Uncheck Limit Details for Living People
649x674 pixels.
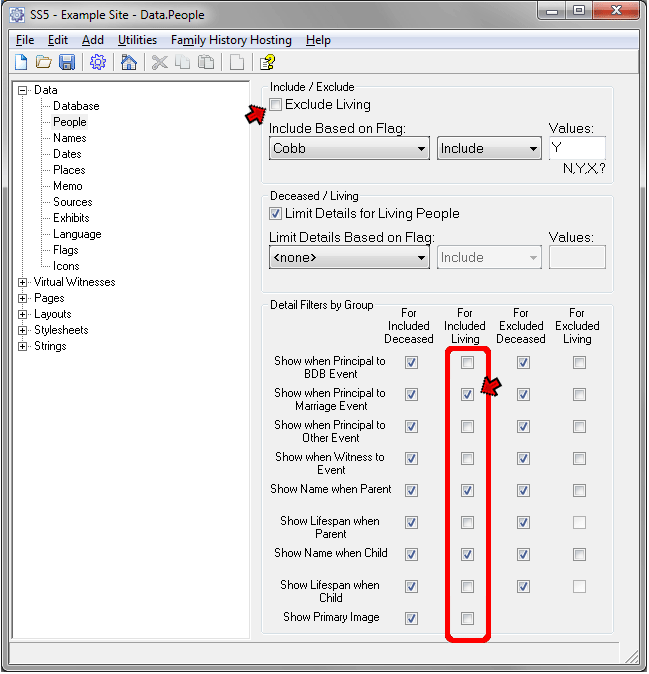(x=276, y=213)
